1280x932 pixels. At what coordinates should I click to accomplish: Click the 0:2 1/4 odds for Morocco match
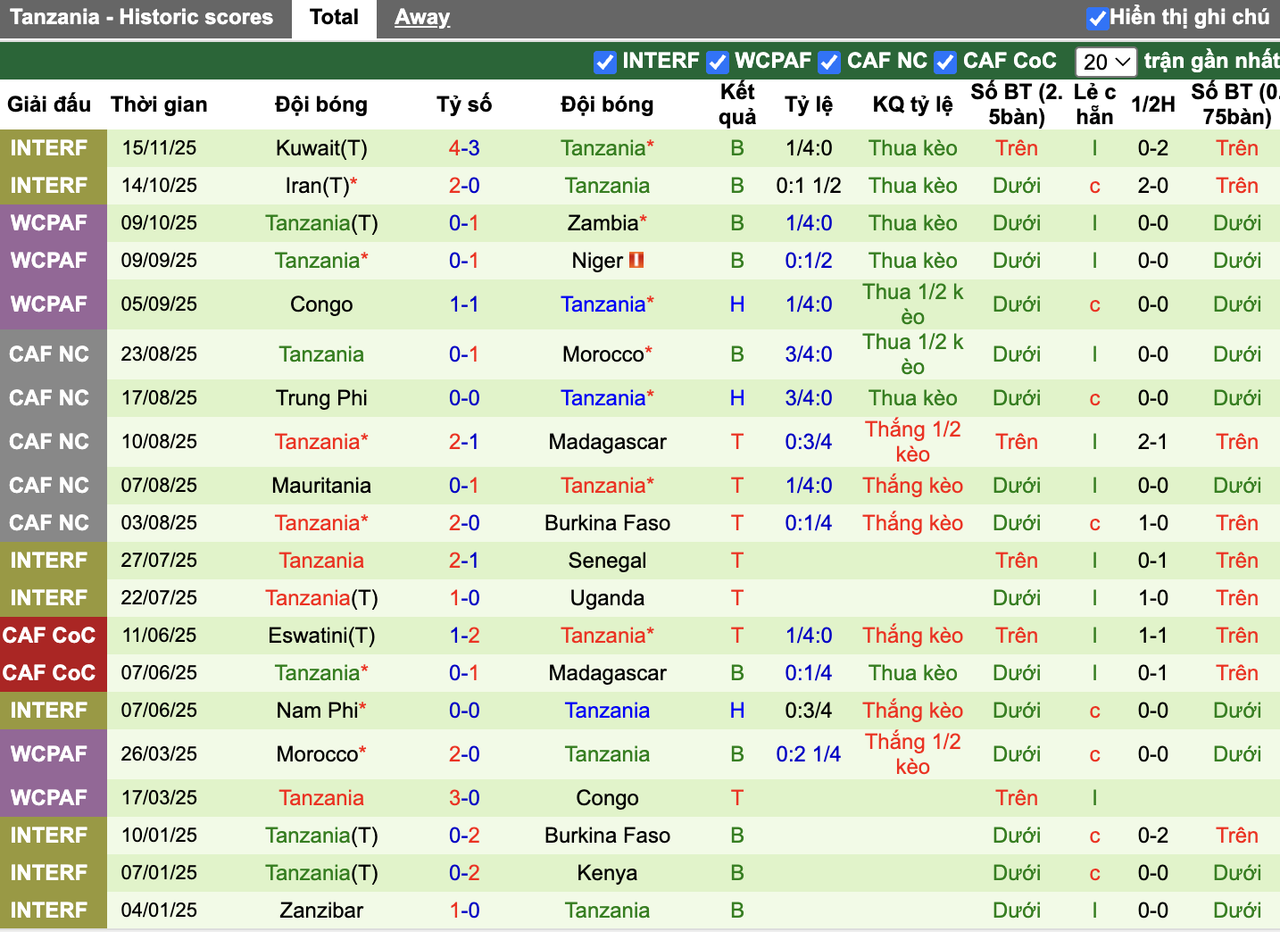(x=808, y=754)
